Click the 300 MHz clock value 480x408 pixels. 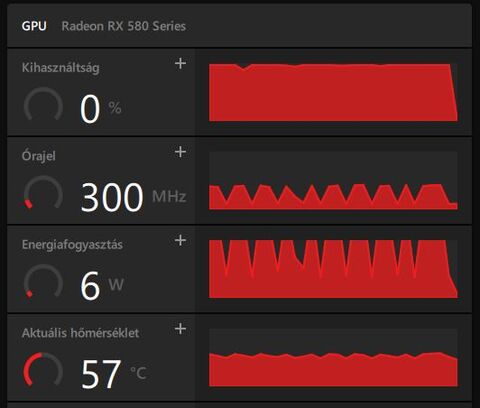pyautogui.click(x=133, y=197)
